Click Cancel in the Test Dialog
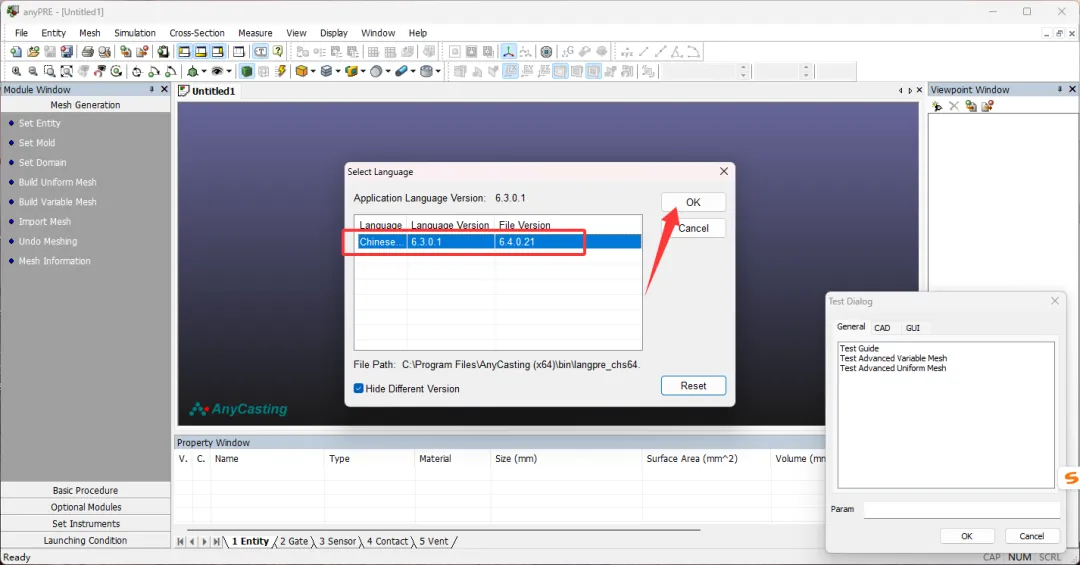This screenshot has width=1080, height=565. click(x=1031, y=536)
